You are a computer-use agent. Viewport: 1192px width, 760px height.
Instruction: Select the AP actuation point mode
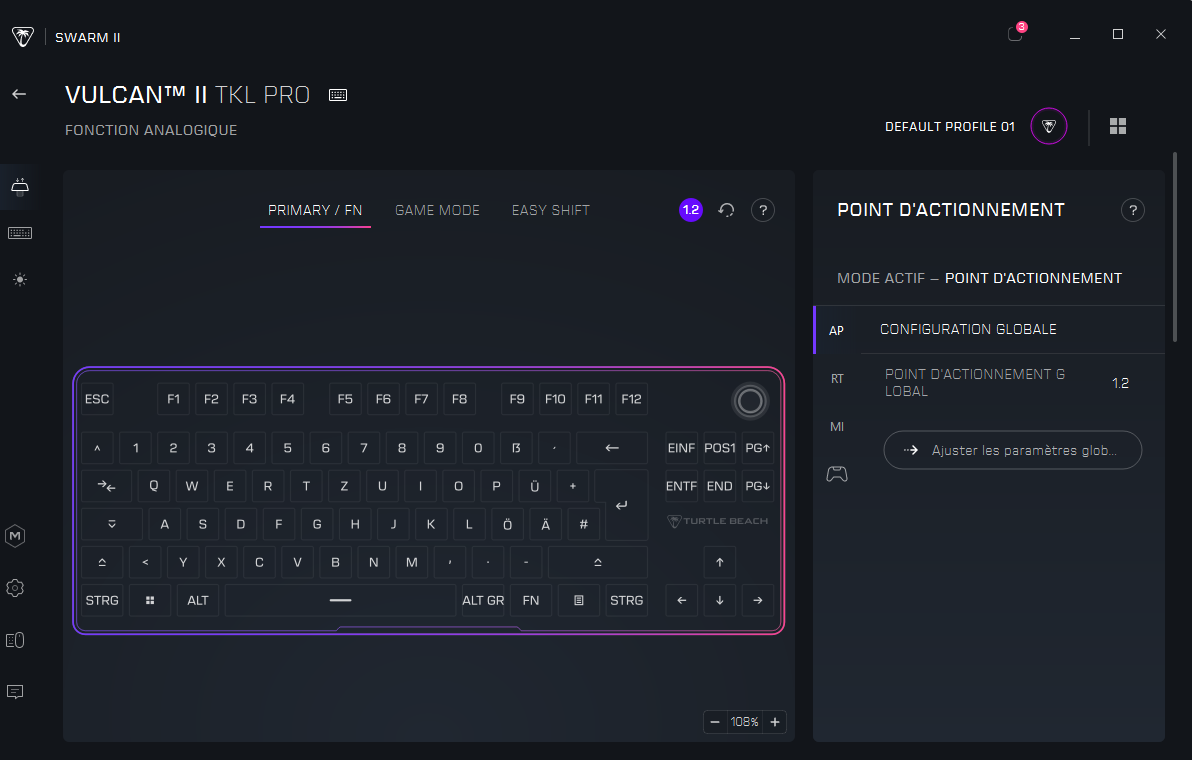[836, 330]
